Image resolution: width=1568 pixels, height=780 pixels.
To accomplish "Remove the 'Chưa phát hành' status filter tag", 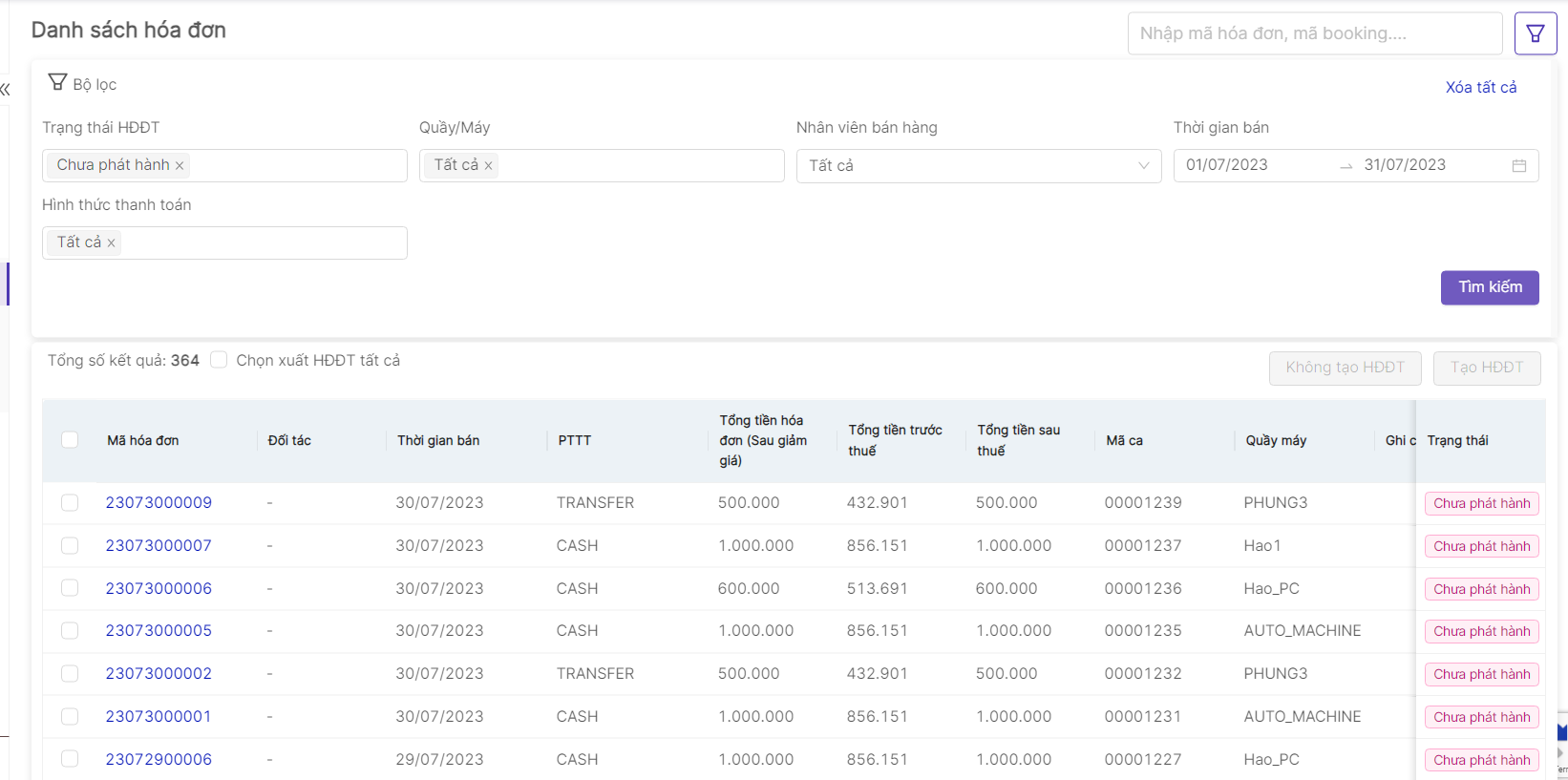I will [x=180, y=165].
